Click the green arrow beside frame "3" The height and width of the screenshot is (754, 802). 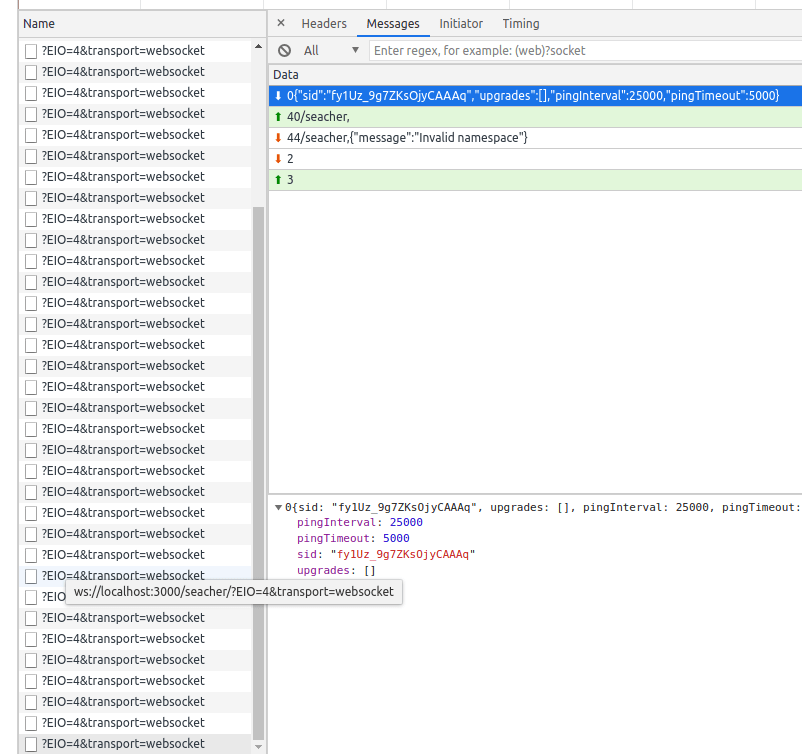278,179
